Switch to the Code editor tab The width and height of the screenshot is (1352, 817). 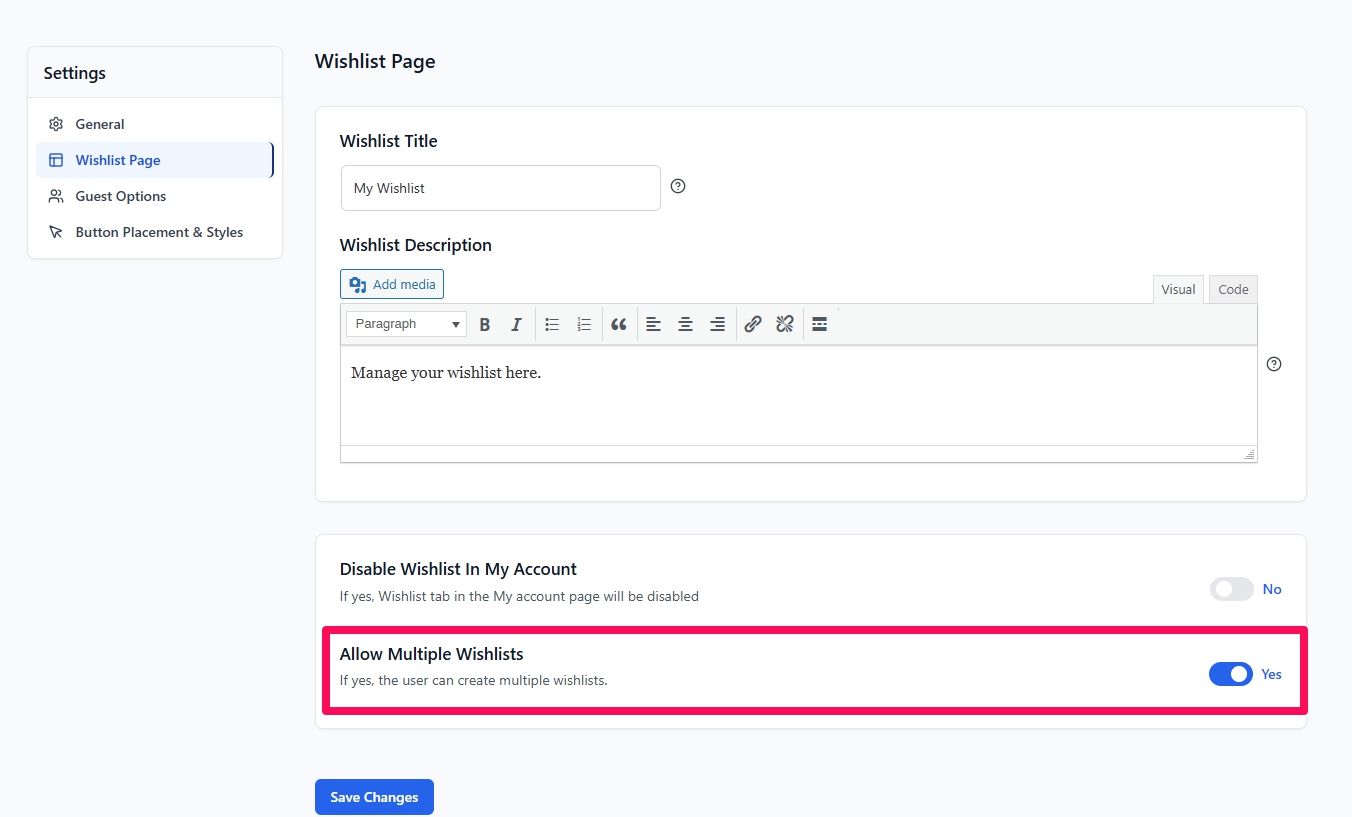click(1233, 289)
